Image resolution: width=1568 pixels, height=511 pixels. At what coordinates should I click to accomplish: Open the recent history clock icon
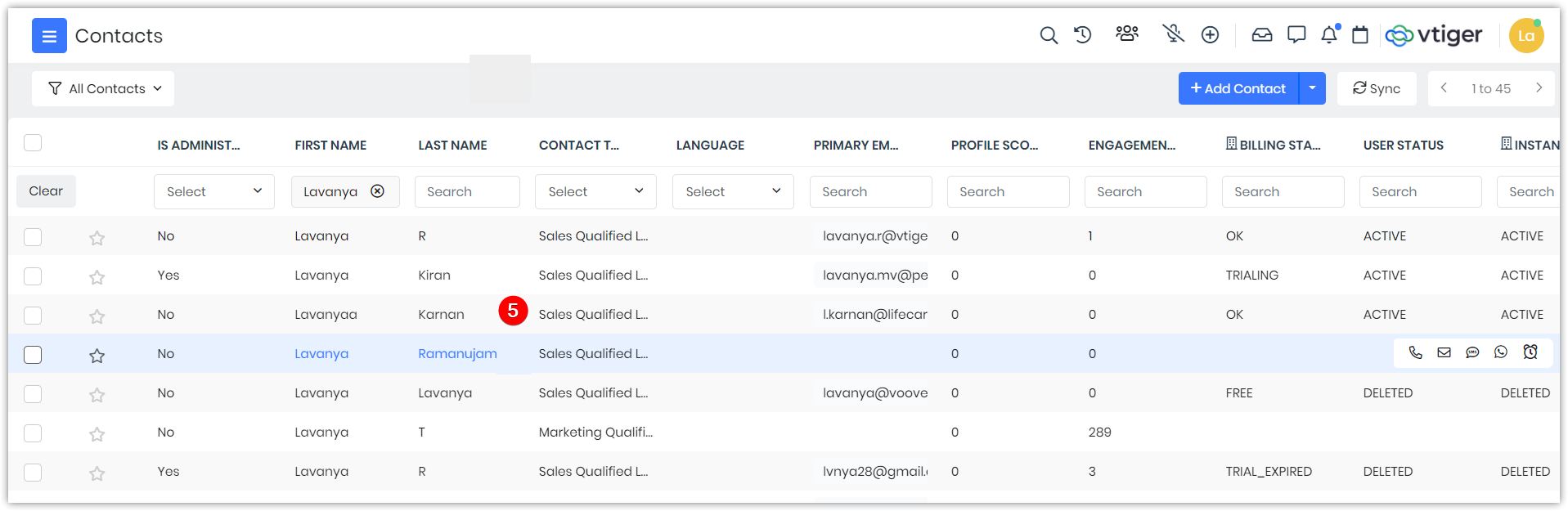pyautogui.click(x=1083, y=35)
